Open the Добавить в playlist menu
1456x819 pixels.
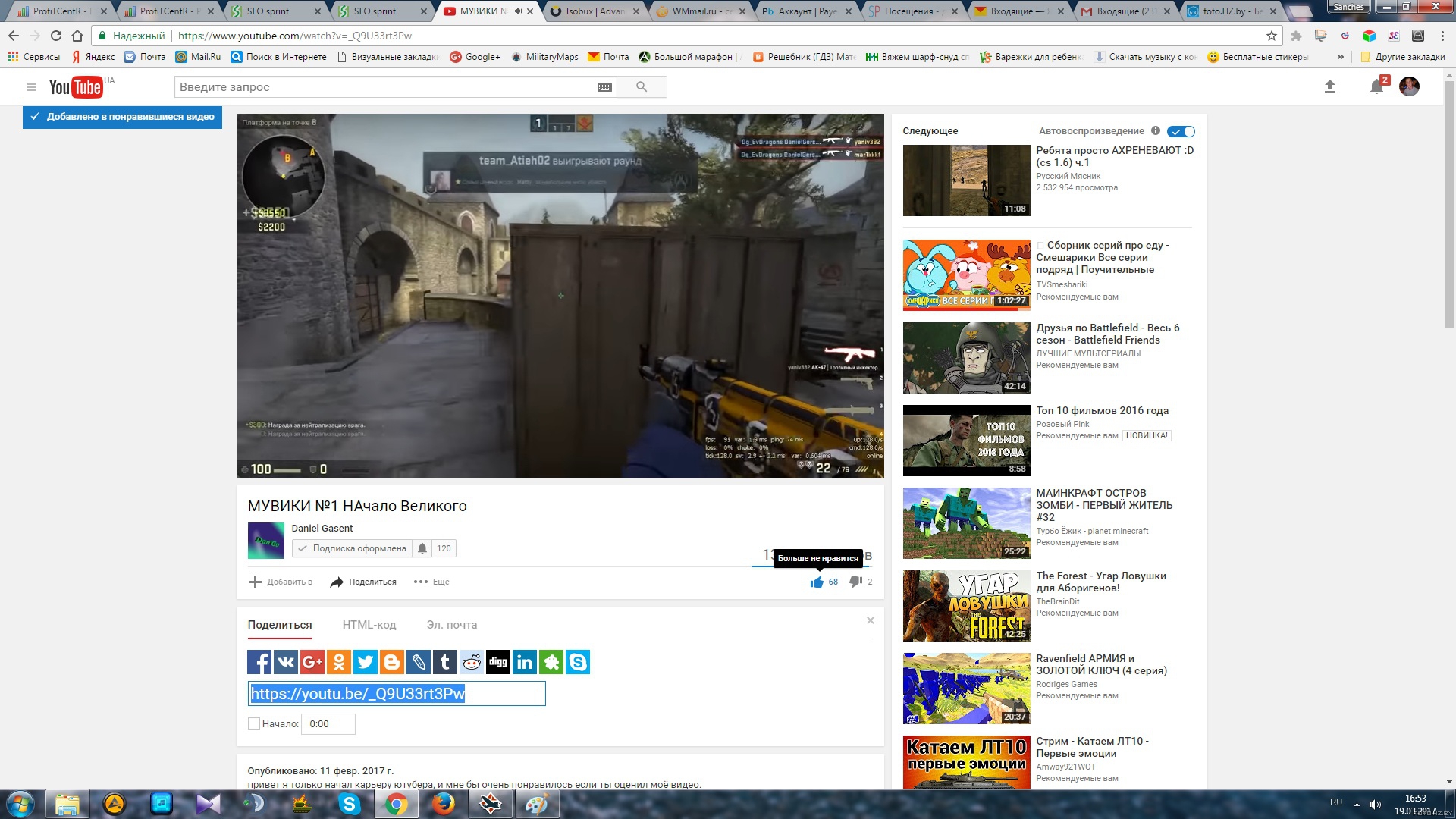(x=281, y=582)
